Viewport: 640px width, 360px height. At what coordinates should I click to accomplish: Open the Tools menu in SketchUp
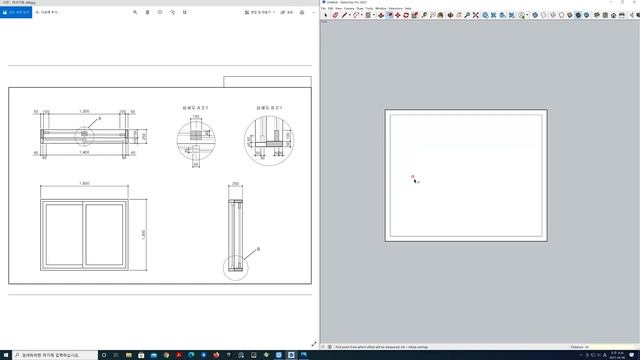[369, 8]
